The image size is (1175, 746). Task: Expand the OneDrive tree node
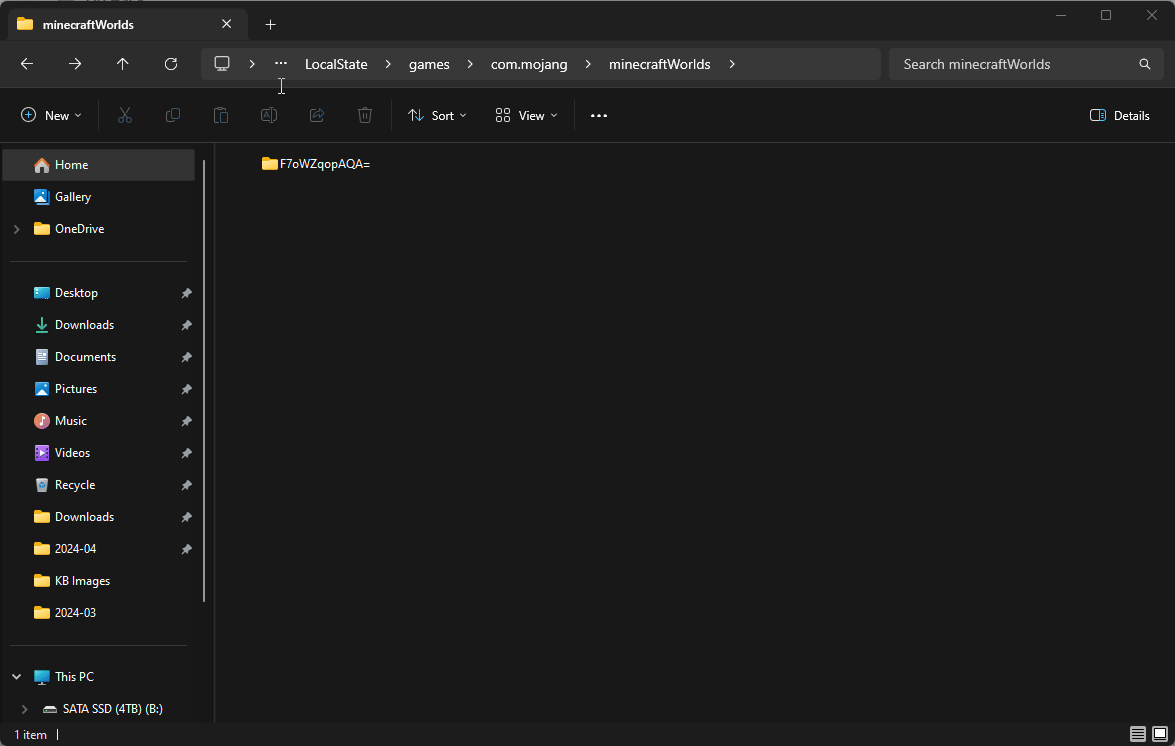pyautogui.click(x=16, y=229)
